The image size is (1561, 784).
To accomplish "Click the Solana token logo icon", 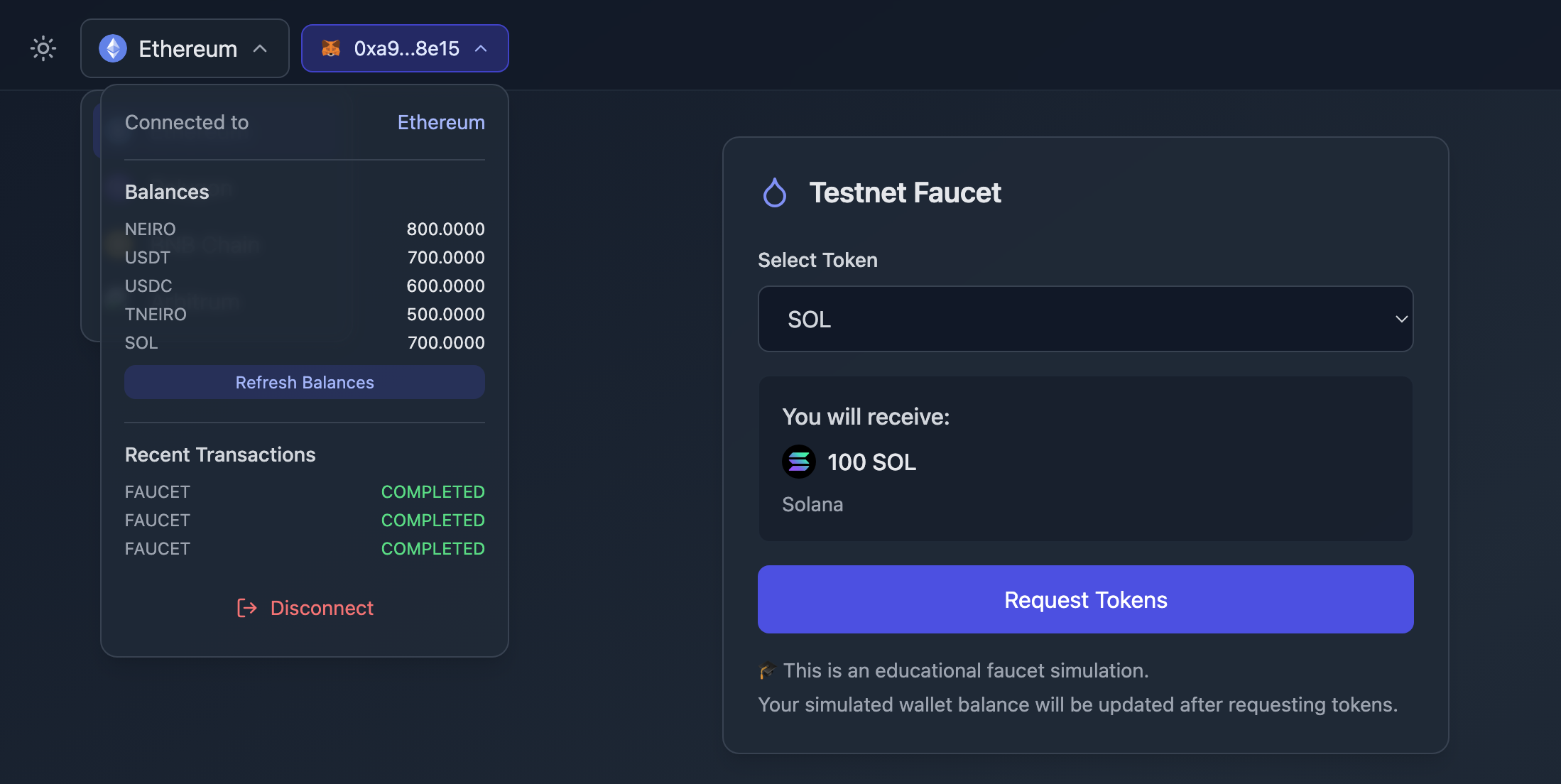I will point(798,462).
